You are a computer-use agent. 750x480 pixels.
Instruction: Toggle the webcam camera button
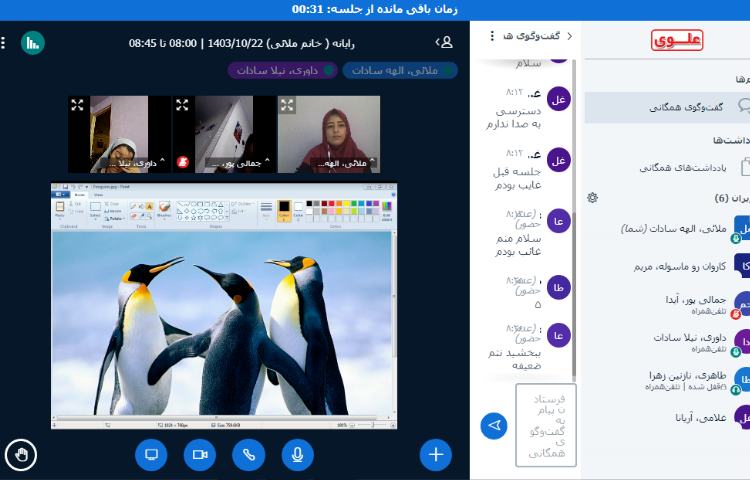point(200,455)
